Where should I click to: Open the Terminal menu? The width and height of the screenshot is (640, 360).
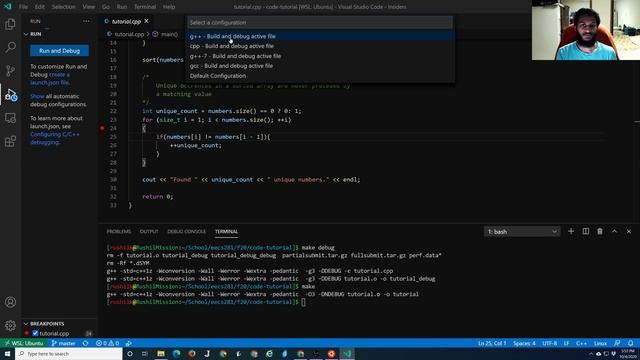coord(145,7)
